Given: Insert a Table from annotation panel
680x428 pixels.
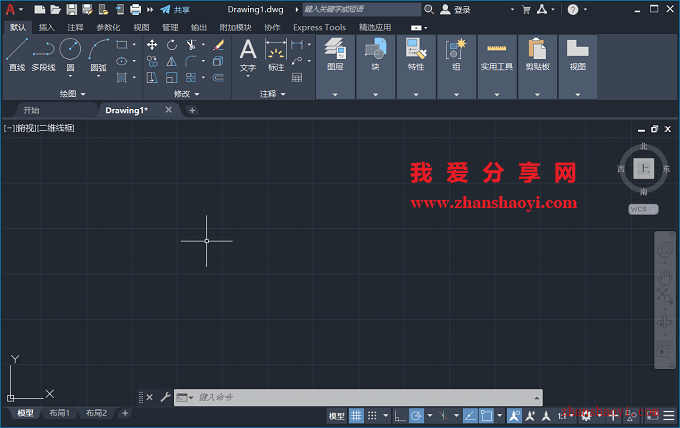Looking at the screenshot, I should [297, 78].
